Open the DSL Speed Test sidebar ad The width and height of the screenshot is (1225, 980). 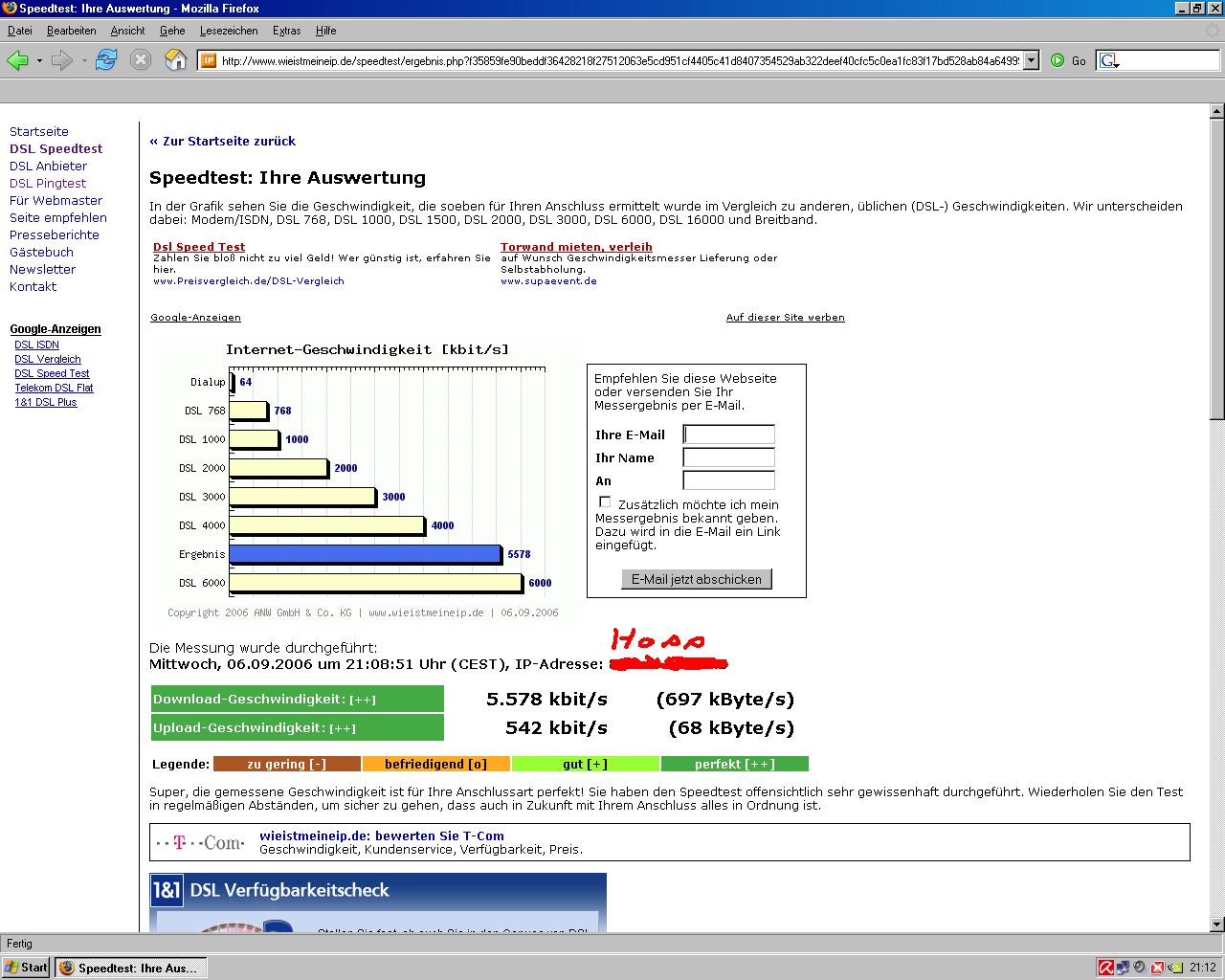coord(52,373)
